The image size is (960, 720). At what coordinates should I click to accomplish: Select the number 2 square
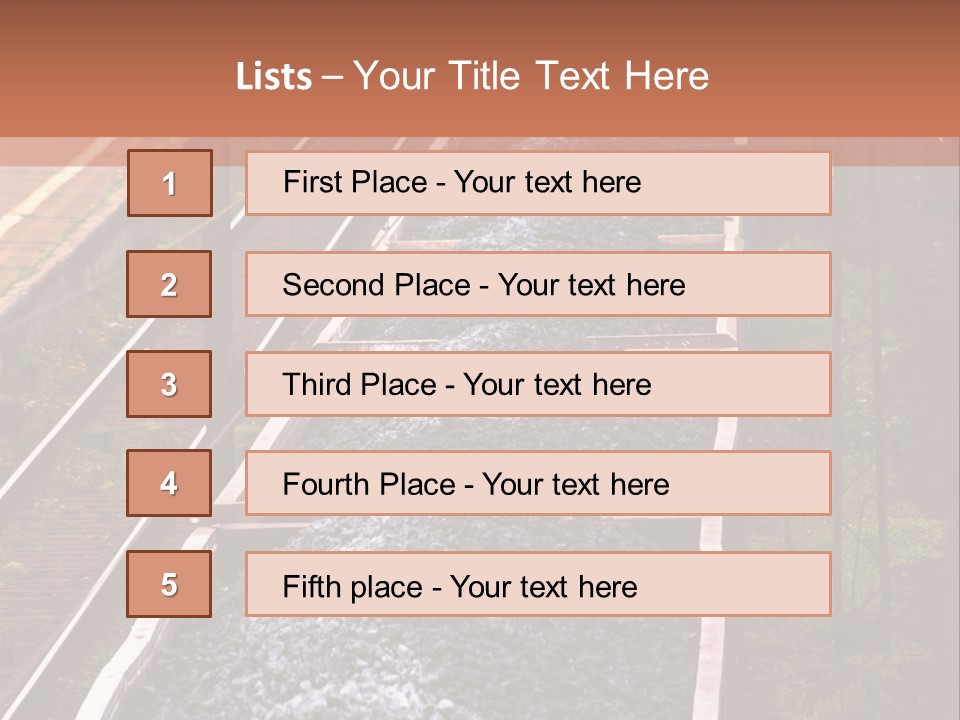click(170, 284)
